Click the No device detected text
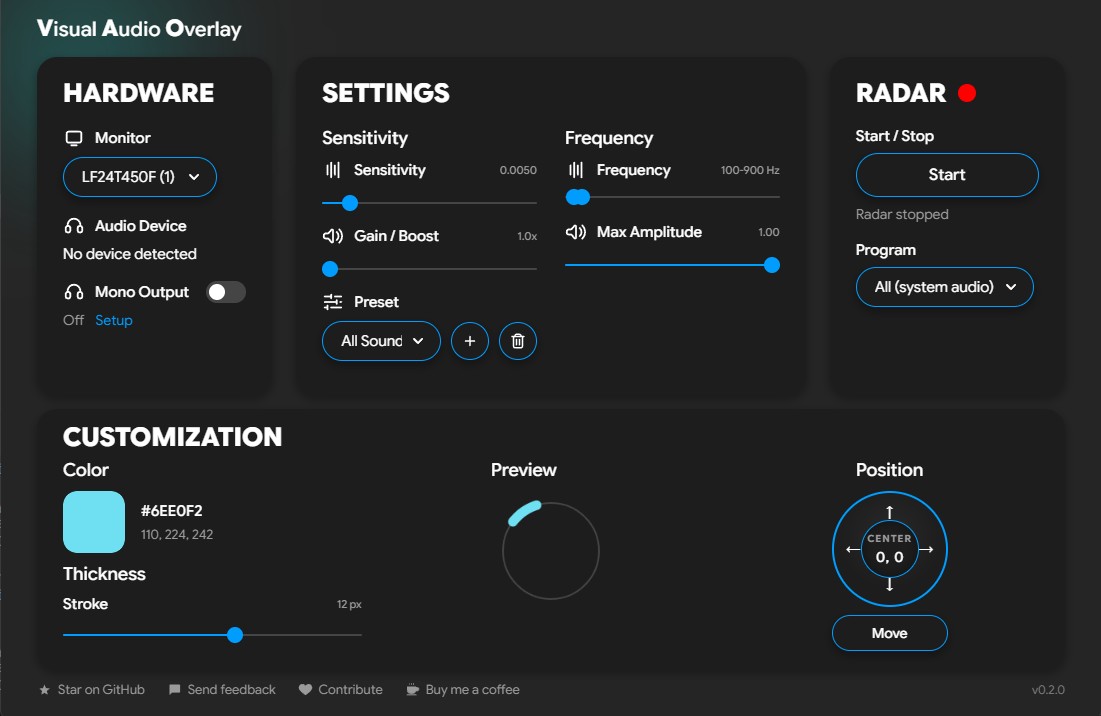Viewport: 1101px width, 716px height. pos(130,254)
